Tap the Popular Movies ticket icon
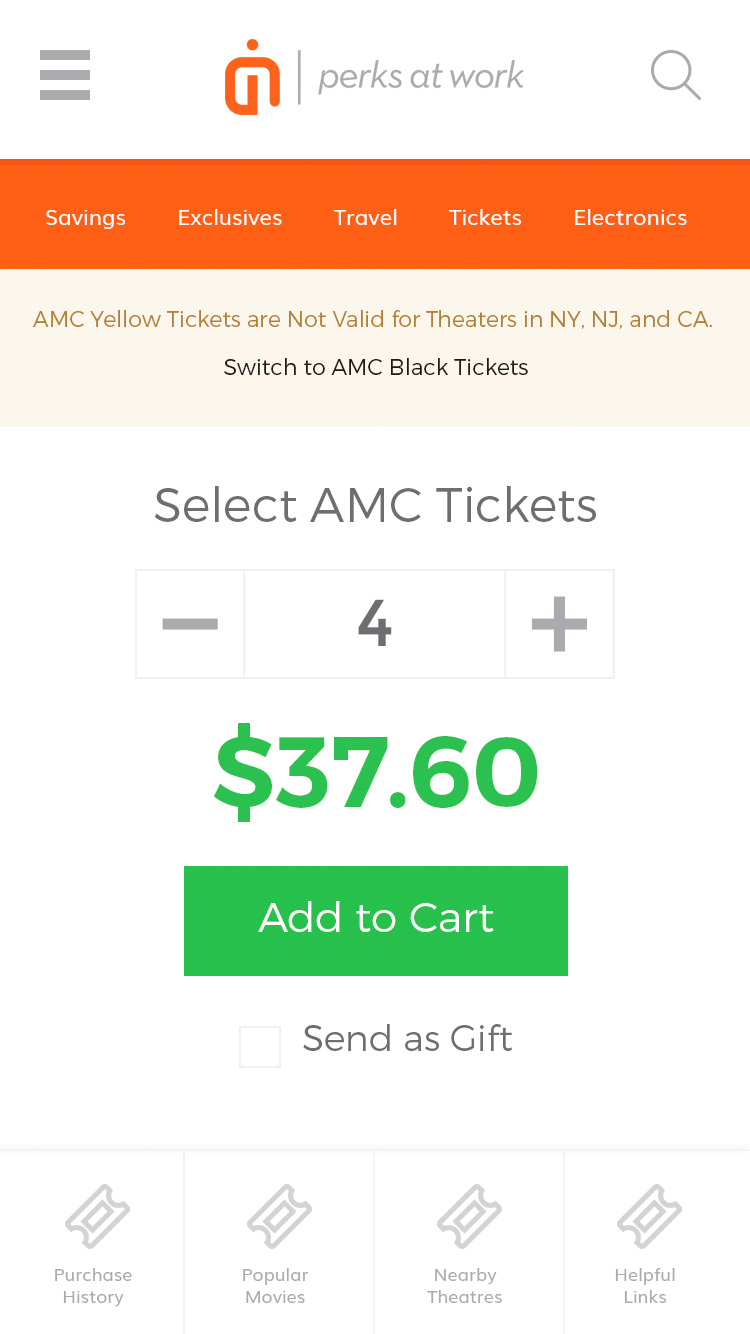The image size is (750, 1334). pos(279,1216)
